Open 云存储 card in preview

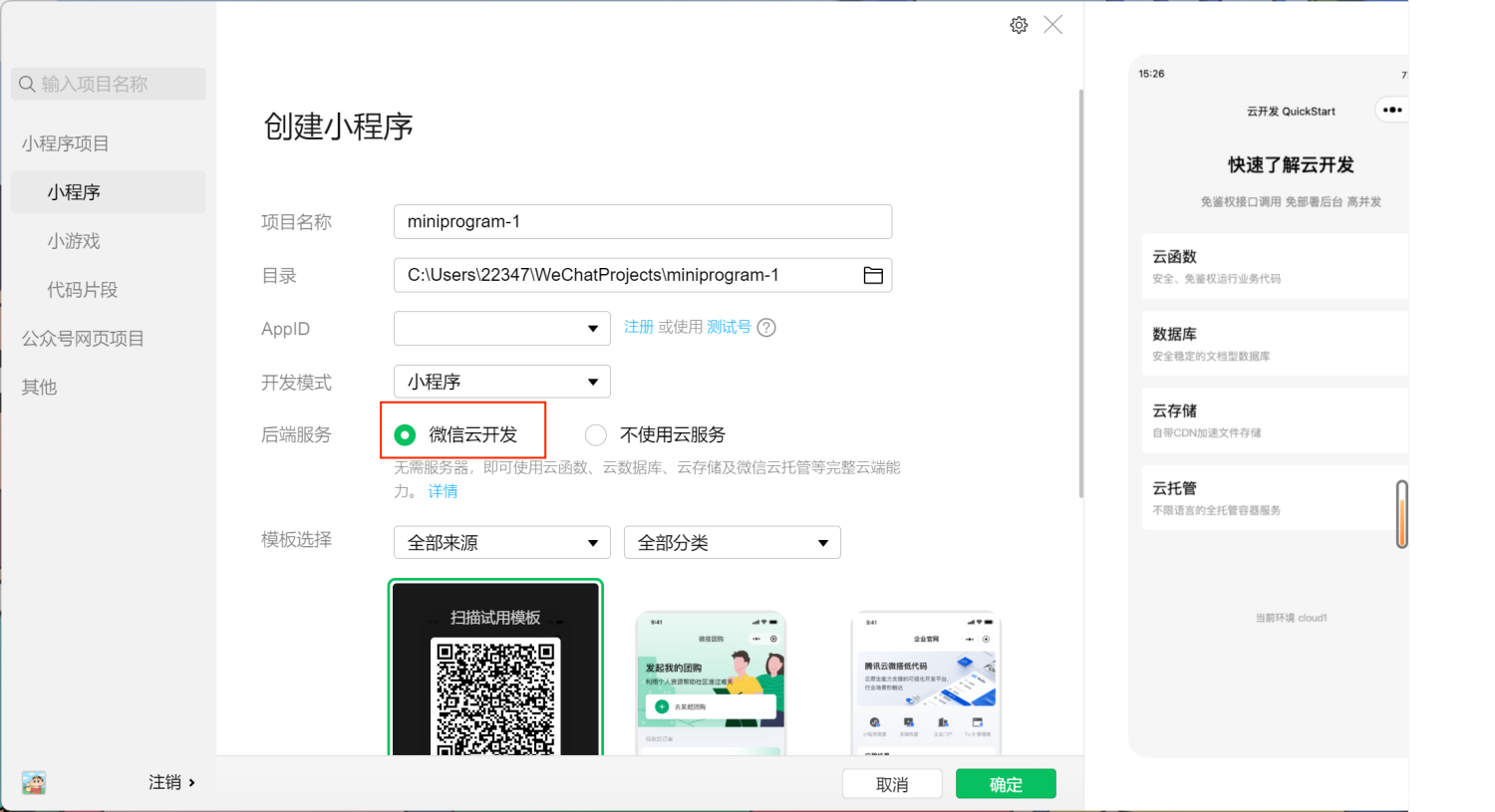click(1275, 420)
